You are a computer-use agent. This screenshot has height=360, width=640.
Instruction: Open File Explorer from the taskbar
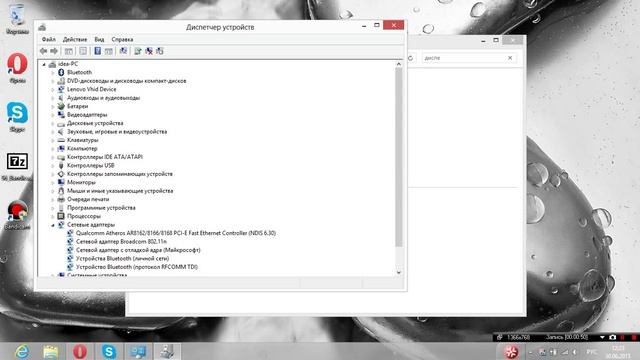tap(51, 351)
